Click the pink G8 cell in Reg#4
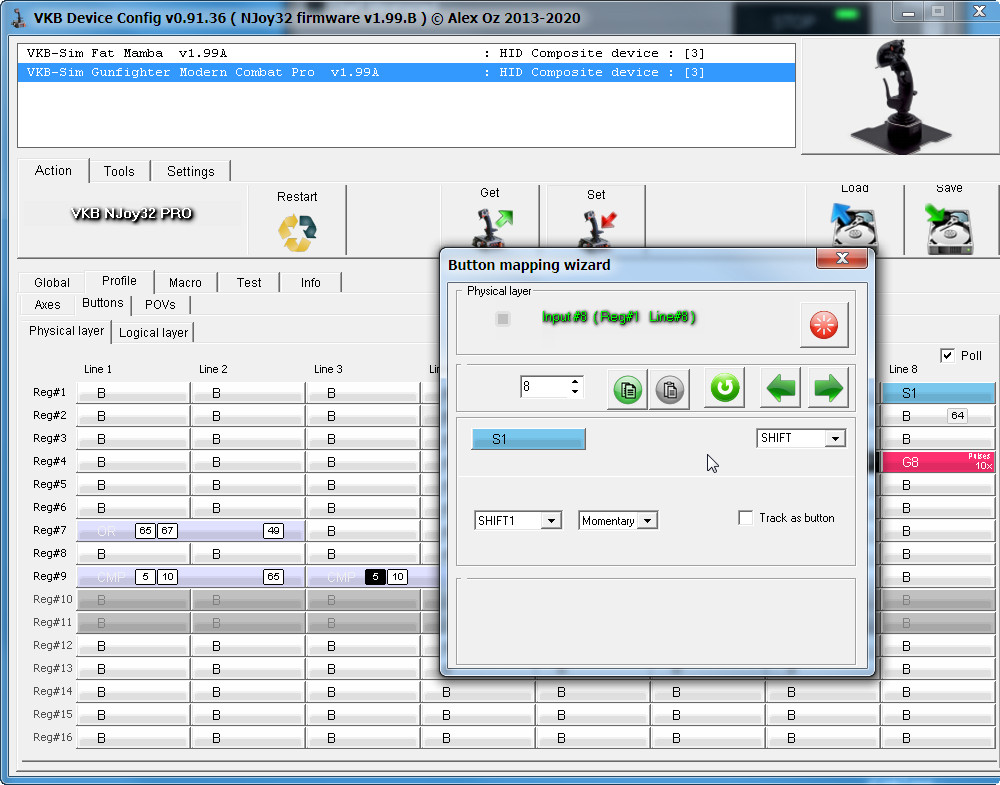The width and height of the screenshot is (1000, 785). point(937,462)
